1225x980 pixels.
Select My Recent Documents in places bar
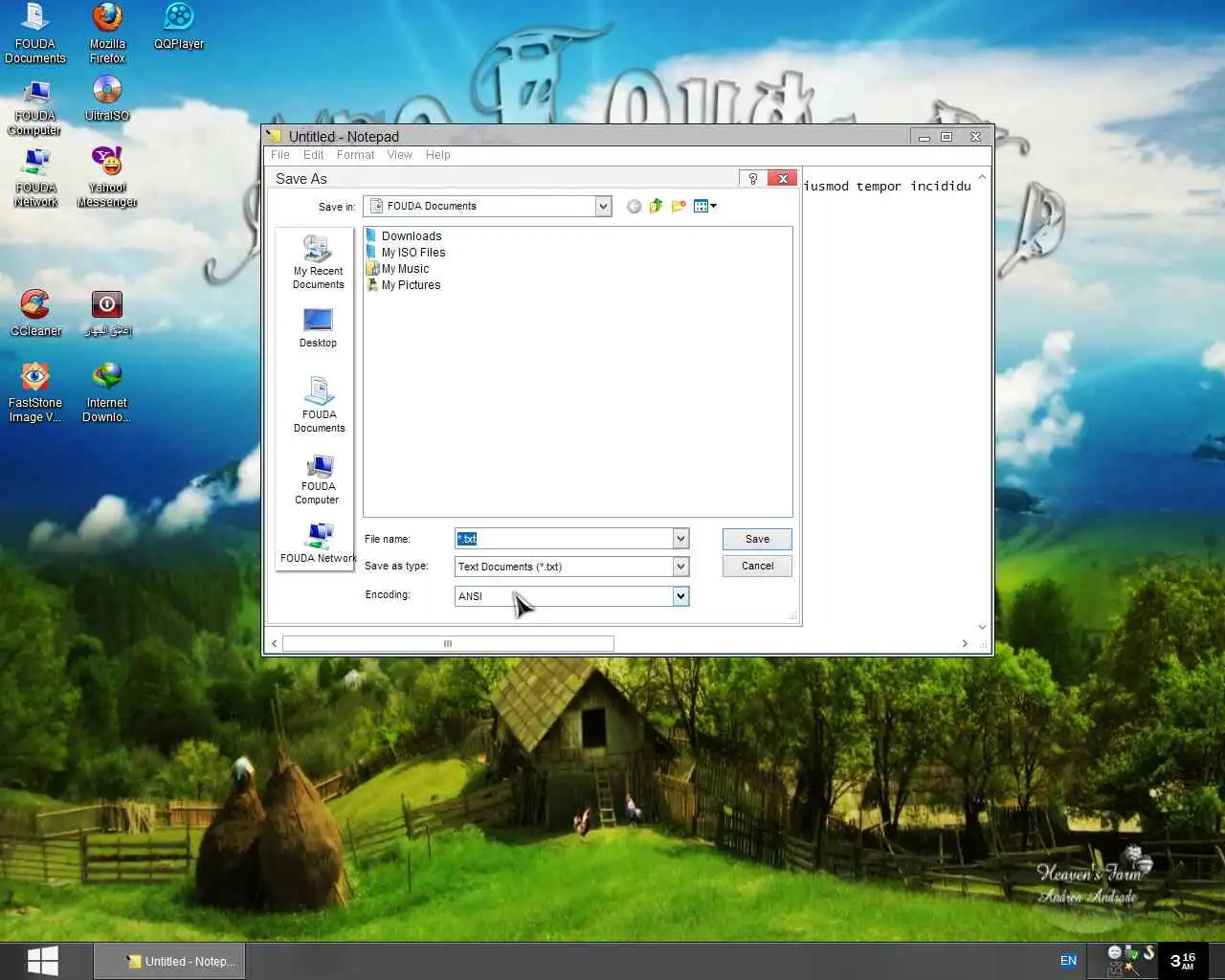[318, 262]
